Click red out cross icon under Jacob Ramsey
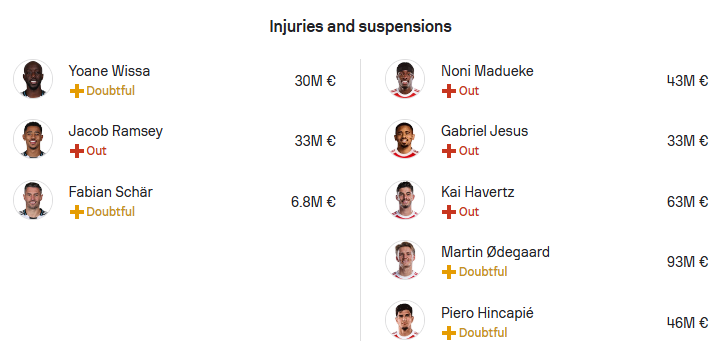 coord(77,151)
